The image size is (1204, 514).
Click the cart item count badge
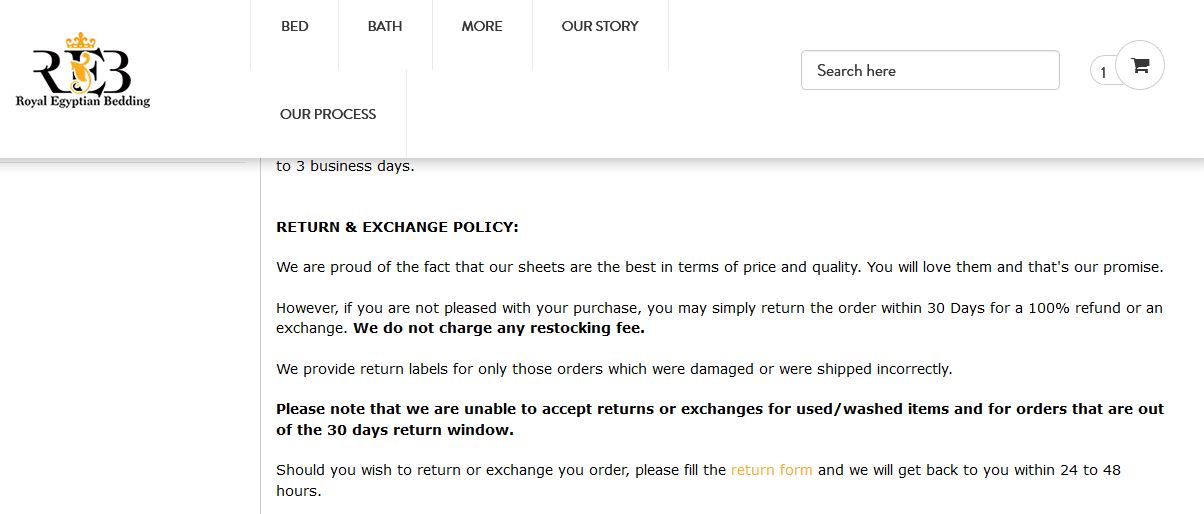click(1103, 72)
